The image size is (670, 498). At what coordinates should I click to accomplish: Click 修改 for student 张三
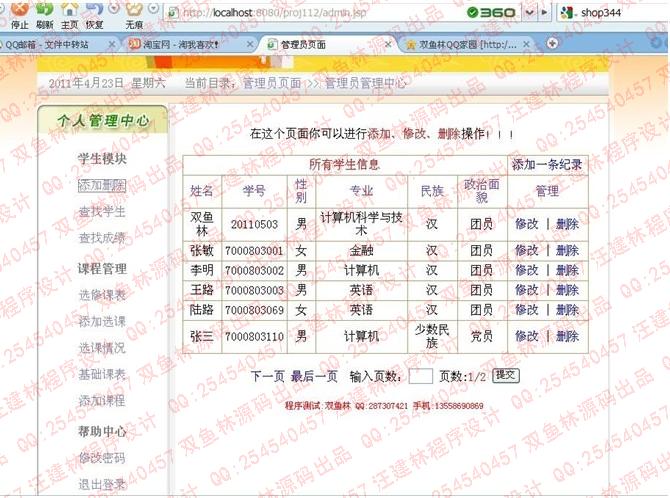(526, 336)
